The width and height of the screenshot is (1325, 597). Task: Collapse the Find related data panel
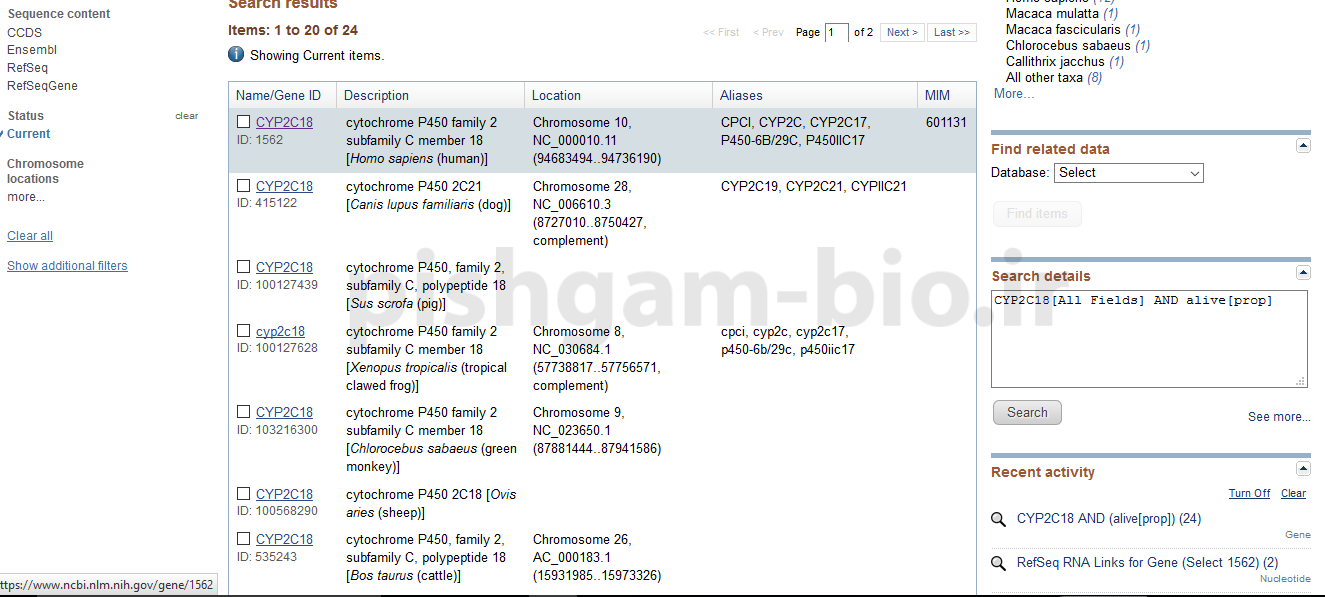(x=1303, y=146)
